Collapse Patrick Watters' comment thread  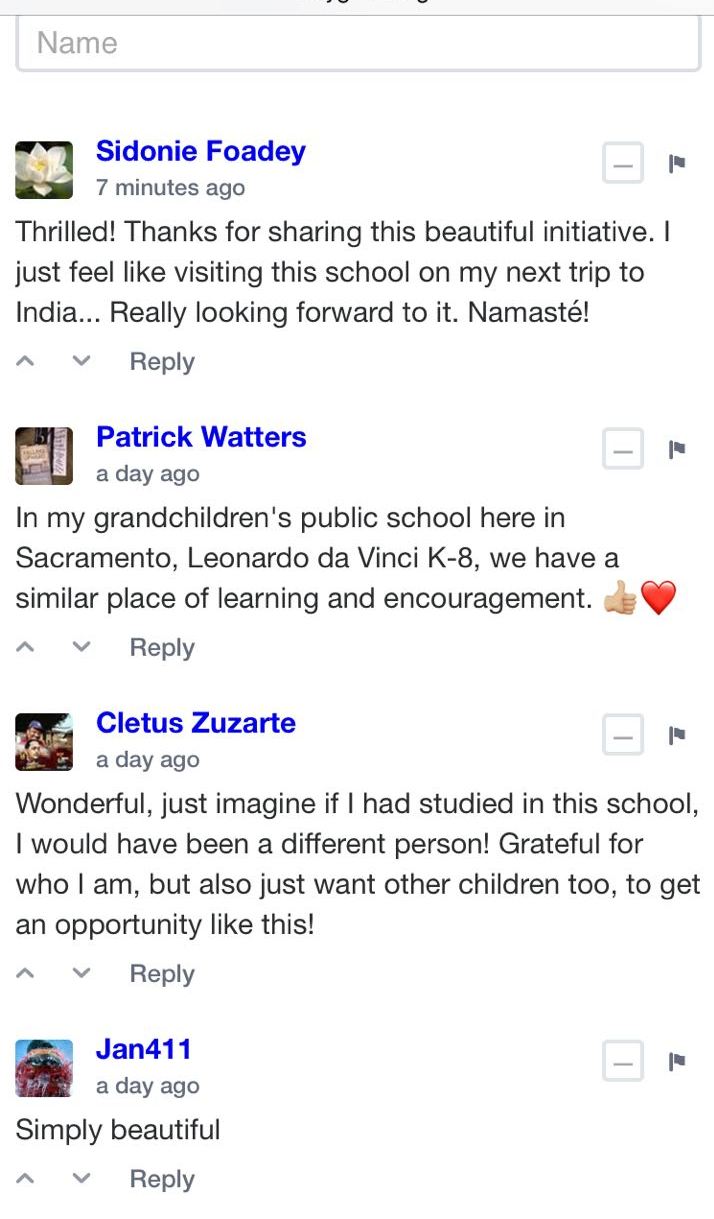(x=622, y=450)
